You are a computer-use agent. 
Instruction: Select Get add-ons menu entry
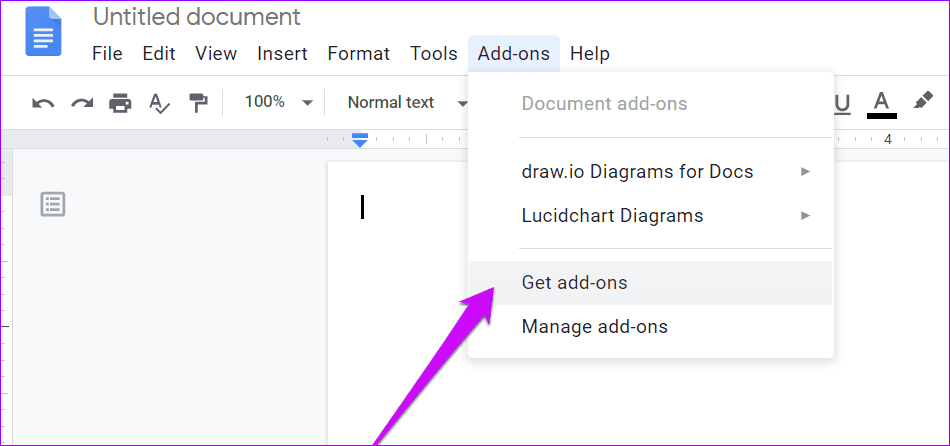coord(575,283)
